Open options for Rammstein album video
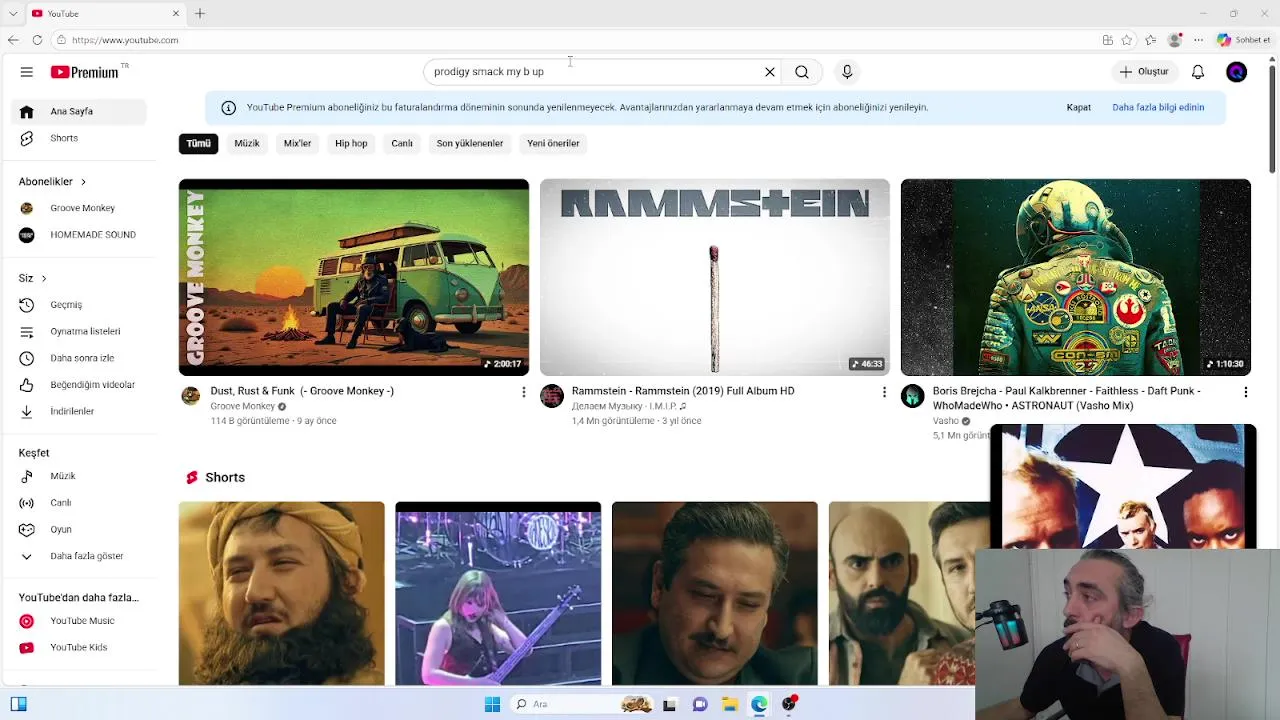This screenshot has height=720, width=1280. pyautogui.click(x=884, y=392)
